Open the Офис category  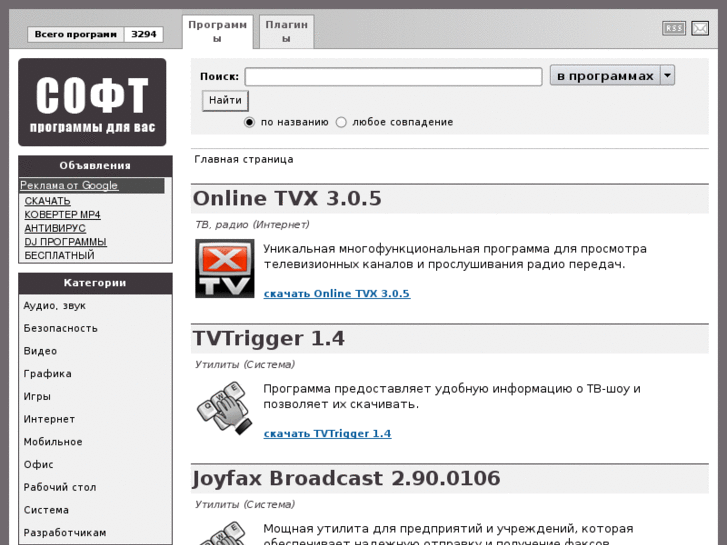click(x=38, y=465)
